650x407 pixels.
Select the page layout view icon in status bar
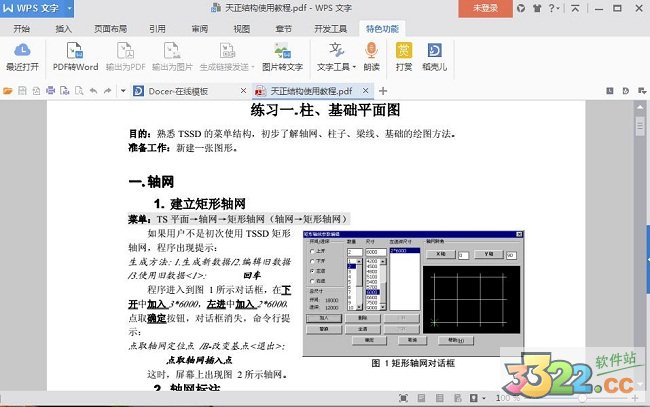click(x=421, y=398)
